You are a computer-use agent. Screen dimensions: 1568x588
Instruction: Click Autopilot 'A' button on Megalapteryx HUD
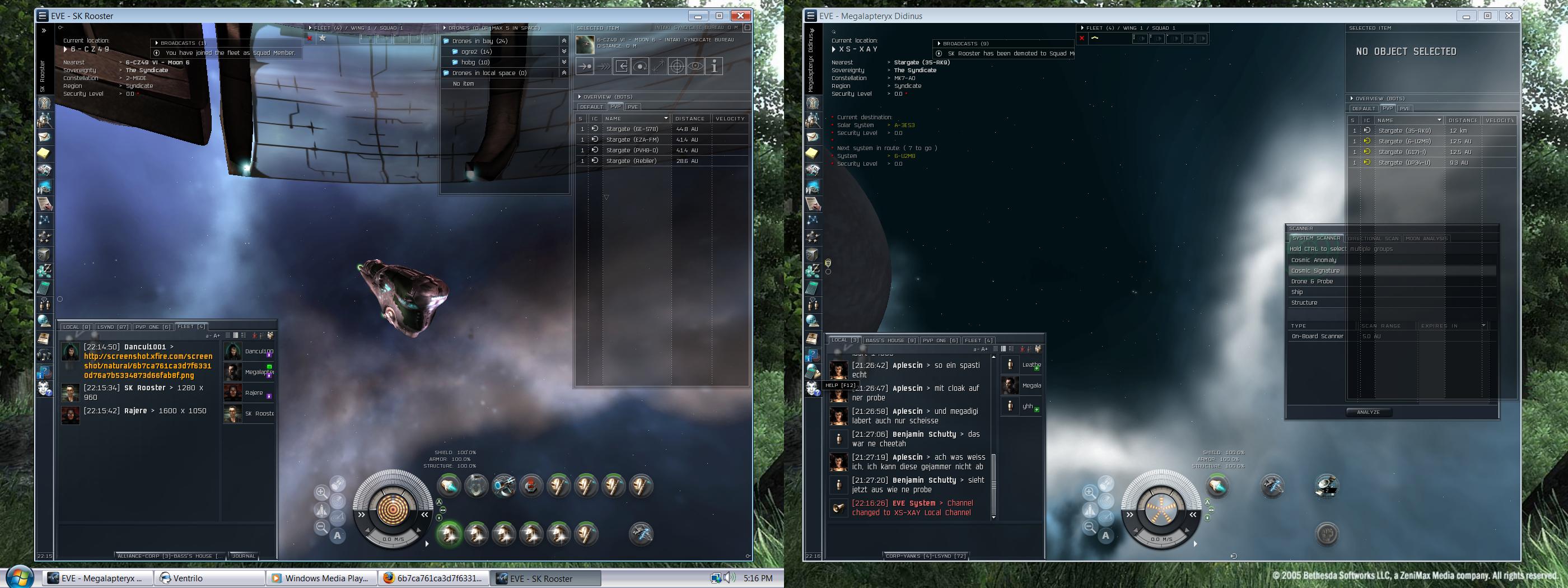click(x=1106, y=536)
